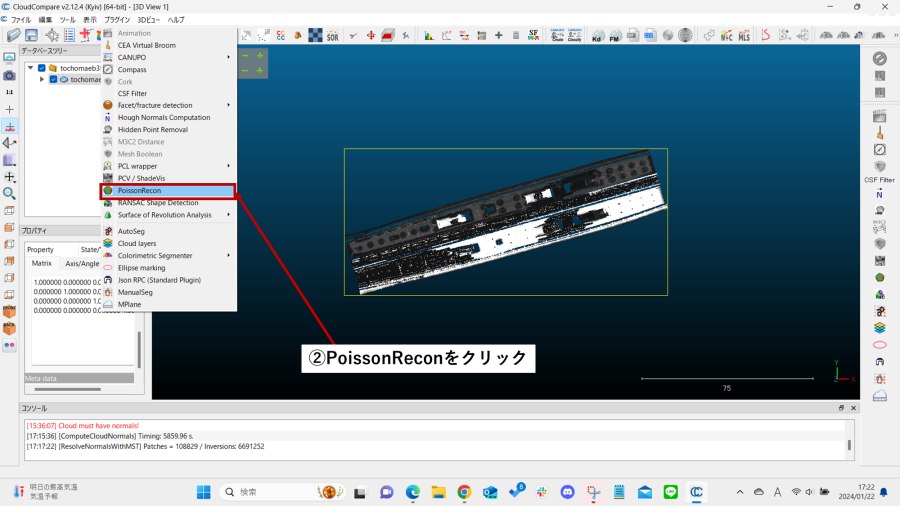
Task: Click the Cloud layers icon in right toolbar
Action: pos(879,328)
